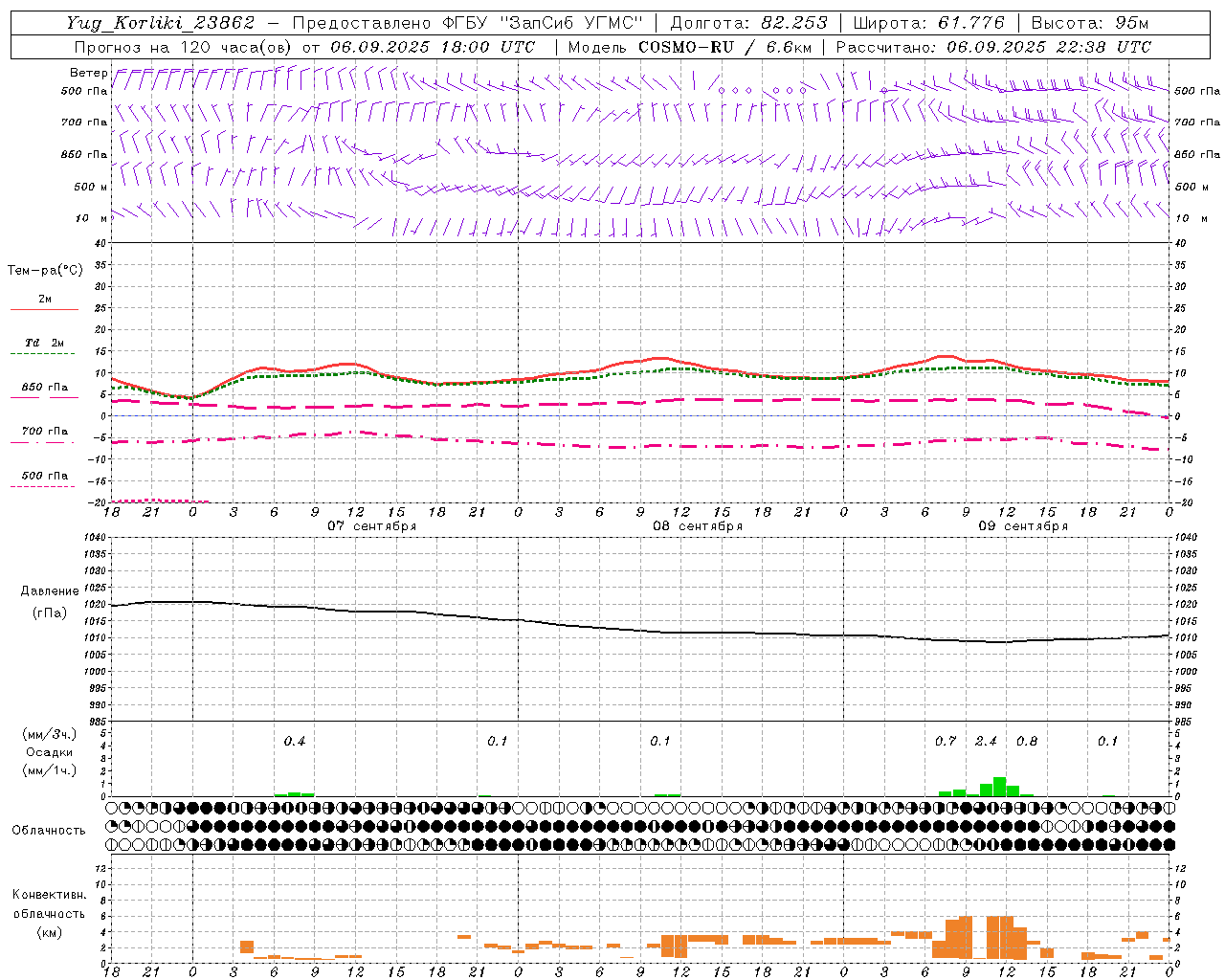Select the provider text ФГБУ "ЗапСиб УГМС"
Viewport: 1225px width, 980px height.
coord(543,23)
